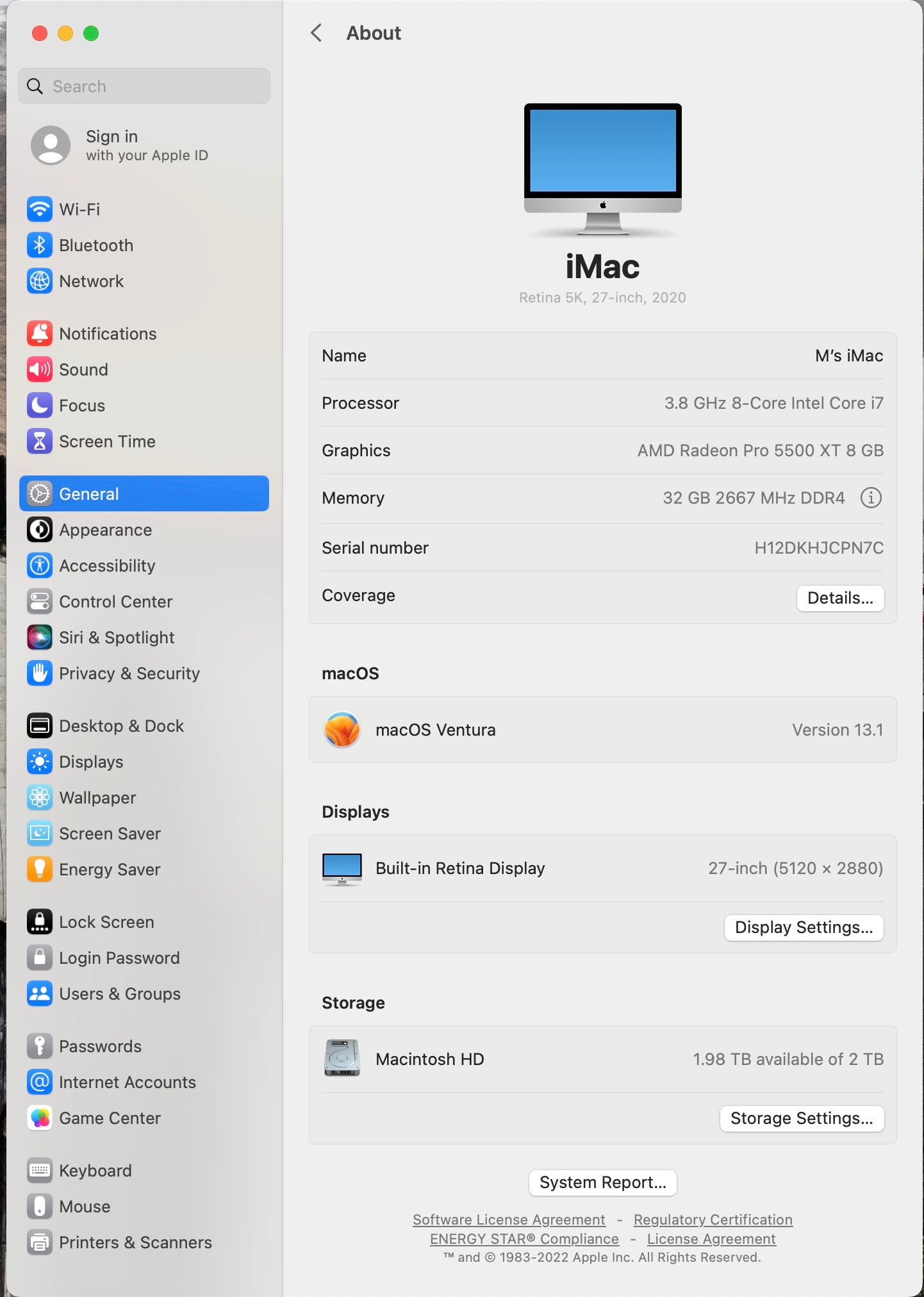Click the Users & Groups icon
924x1297 pixels.
click(x=40, y=993)
